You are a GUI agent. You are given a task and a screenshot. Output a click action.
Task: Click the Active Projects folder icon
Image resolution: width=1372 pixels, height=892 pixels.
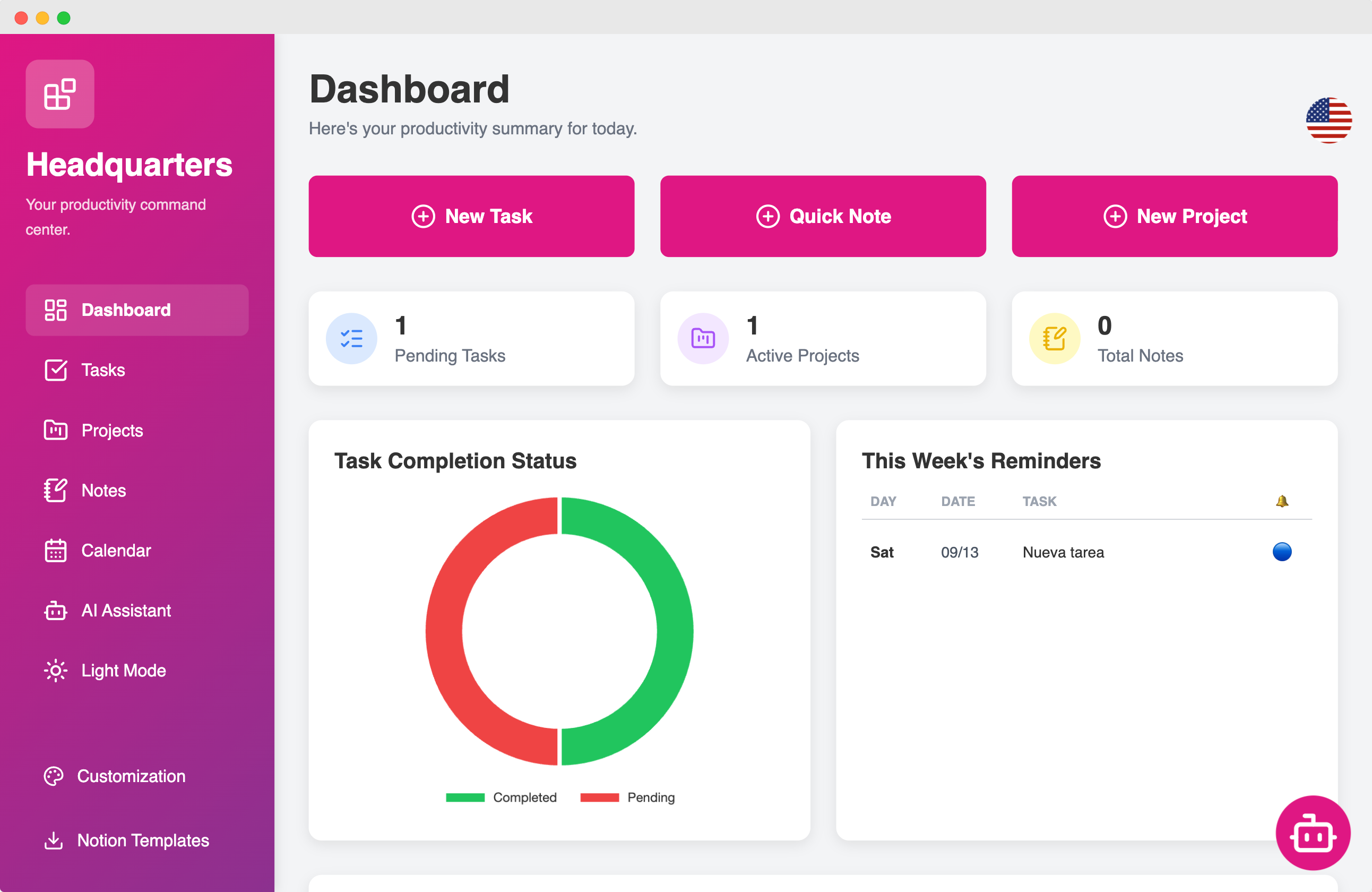tap(702, 338)
